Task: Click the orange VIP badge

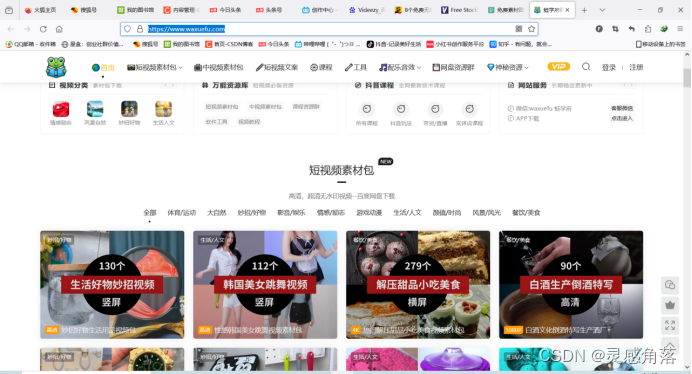Action: (558, 67)
